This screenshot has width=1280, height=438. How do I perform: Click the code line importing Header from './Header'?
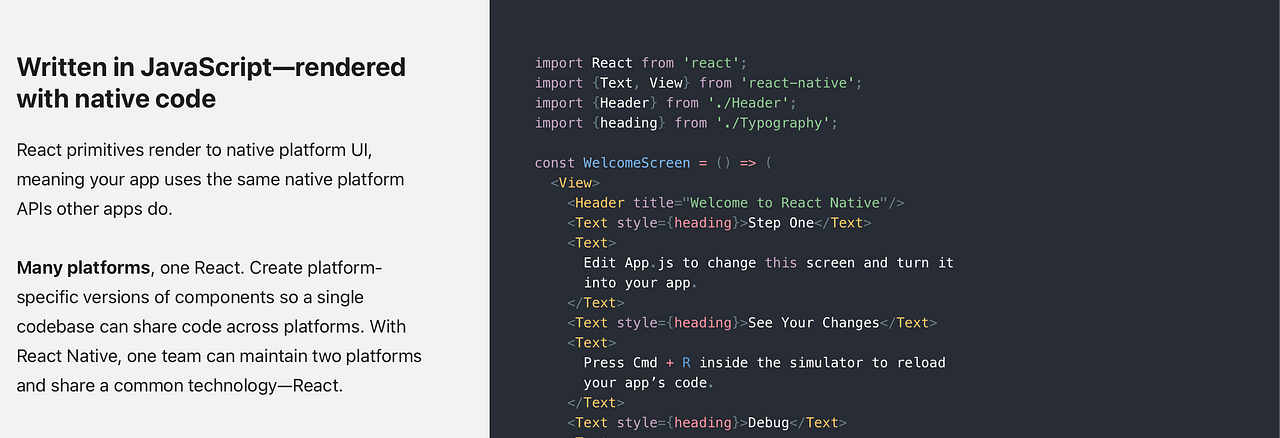665,102
